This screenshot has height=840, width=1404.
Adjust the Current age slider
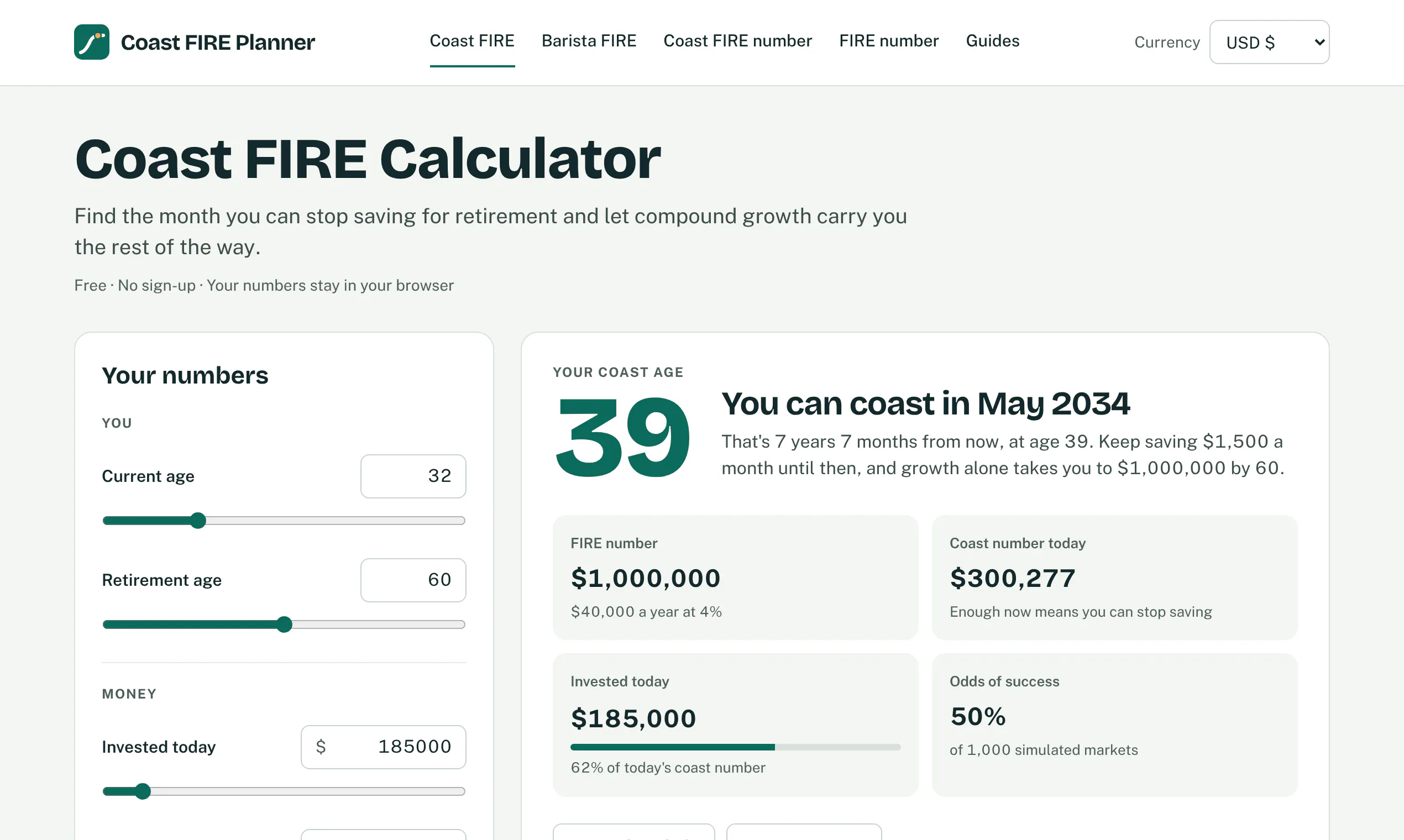[x=284, y=520]
